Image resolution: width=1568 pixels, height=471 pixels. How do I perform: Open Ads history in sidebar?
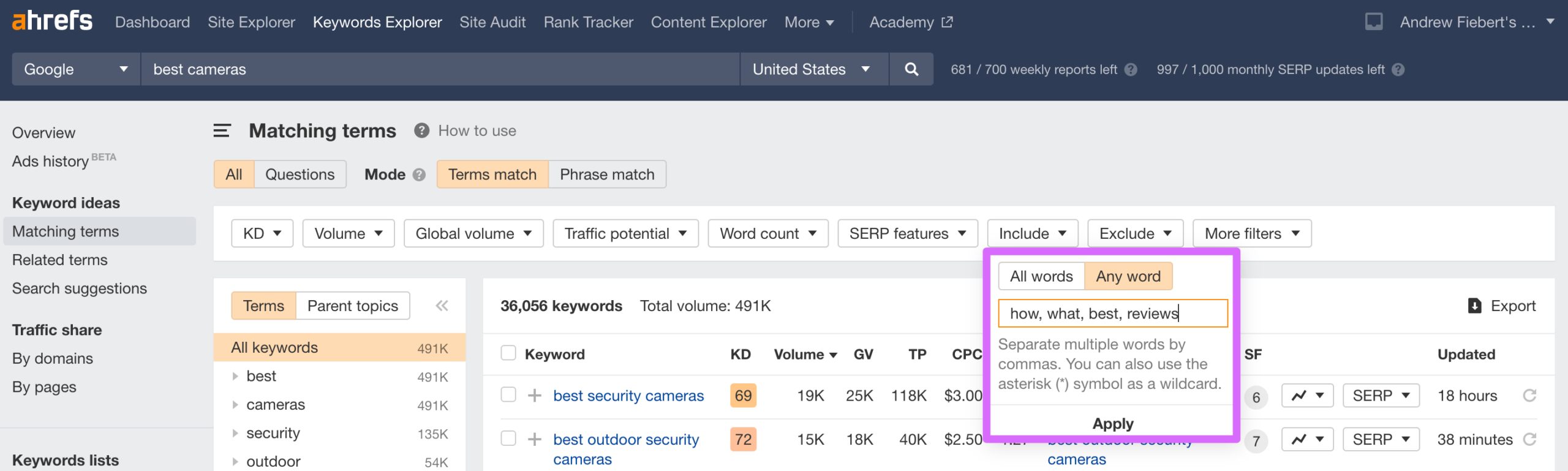click(x=64, y=160)
